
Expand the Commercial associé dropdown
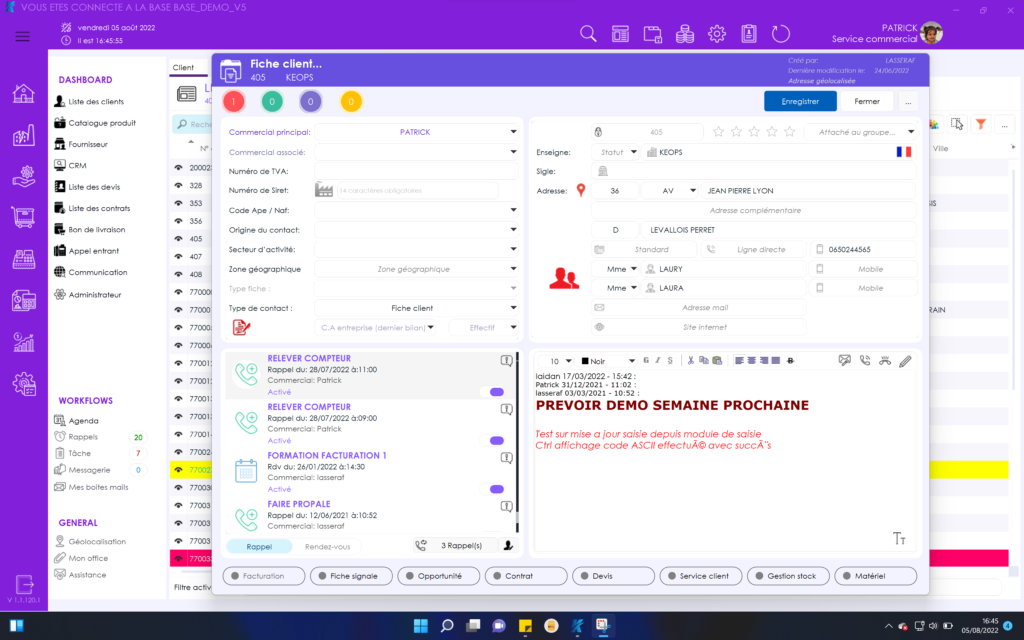pos(513,152)
